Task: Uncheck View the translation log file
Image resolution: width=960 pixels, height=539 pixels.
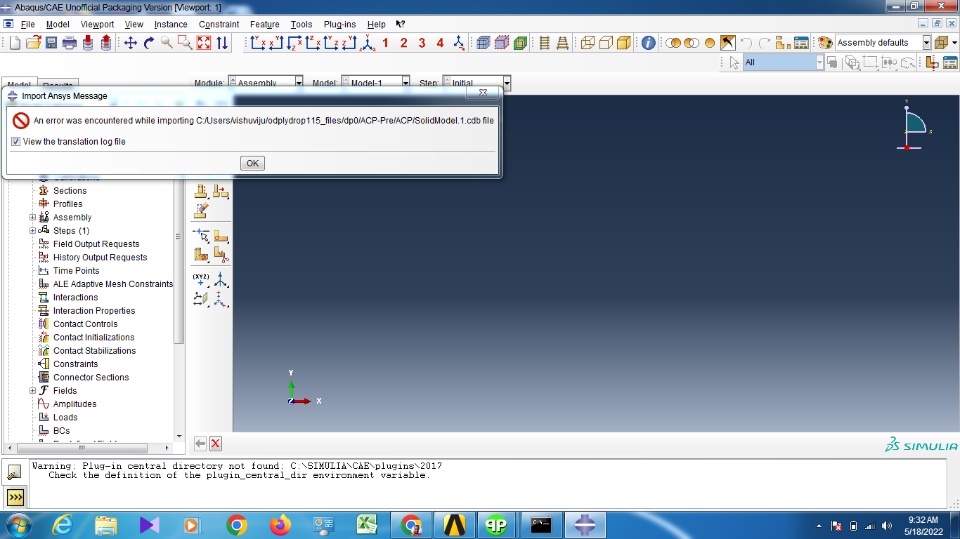Action: (16, 141)
